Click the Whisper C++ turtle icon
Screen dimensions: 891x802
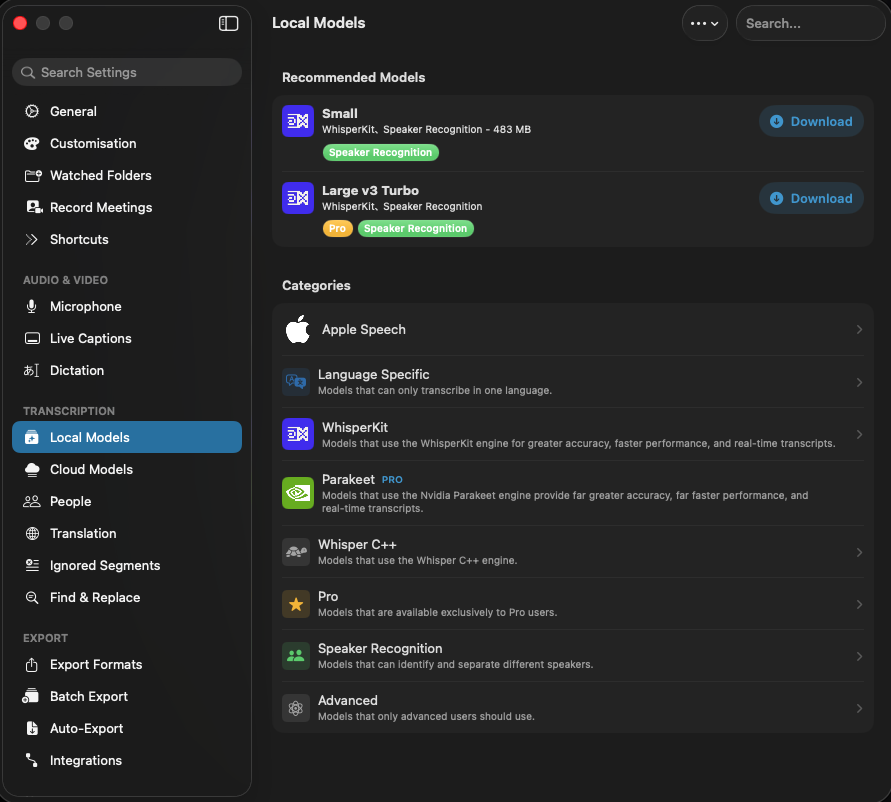click(x=296, y=552)
